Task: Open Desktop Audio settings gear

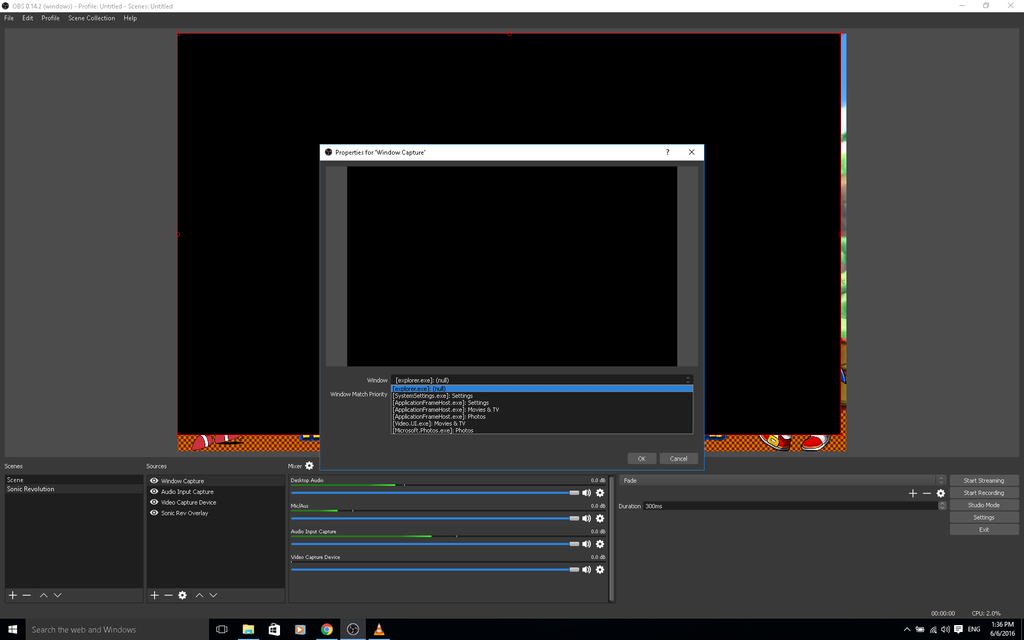Action: tap(600, 493)
